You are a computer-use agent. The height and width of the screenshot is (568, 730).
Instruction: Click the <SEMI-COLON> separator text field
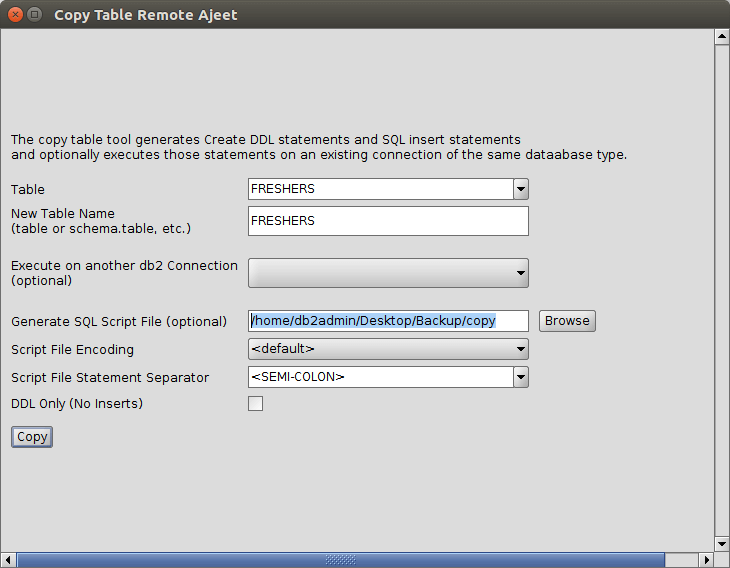click(380, 377)
